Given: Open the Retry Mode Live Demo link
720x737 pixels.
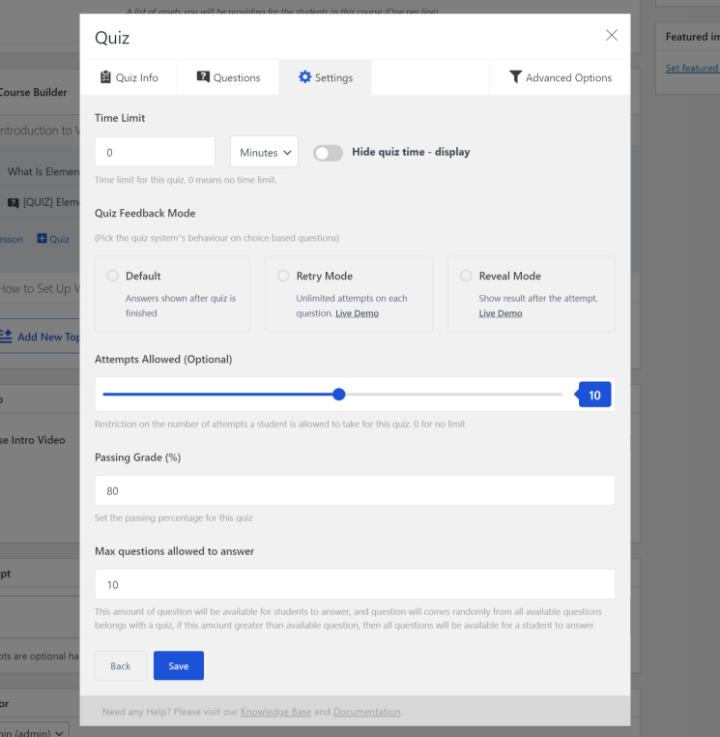Looking at the screenshot, I should point(357,314).
